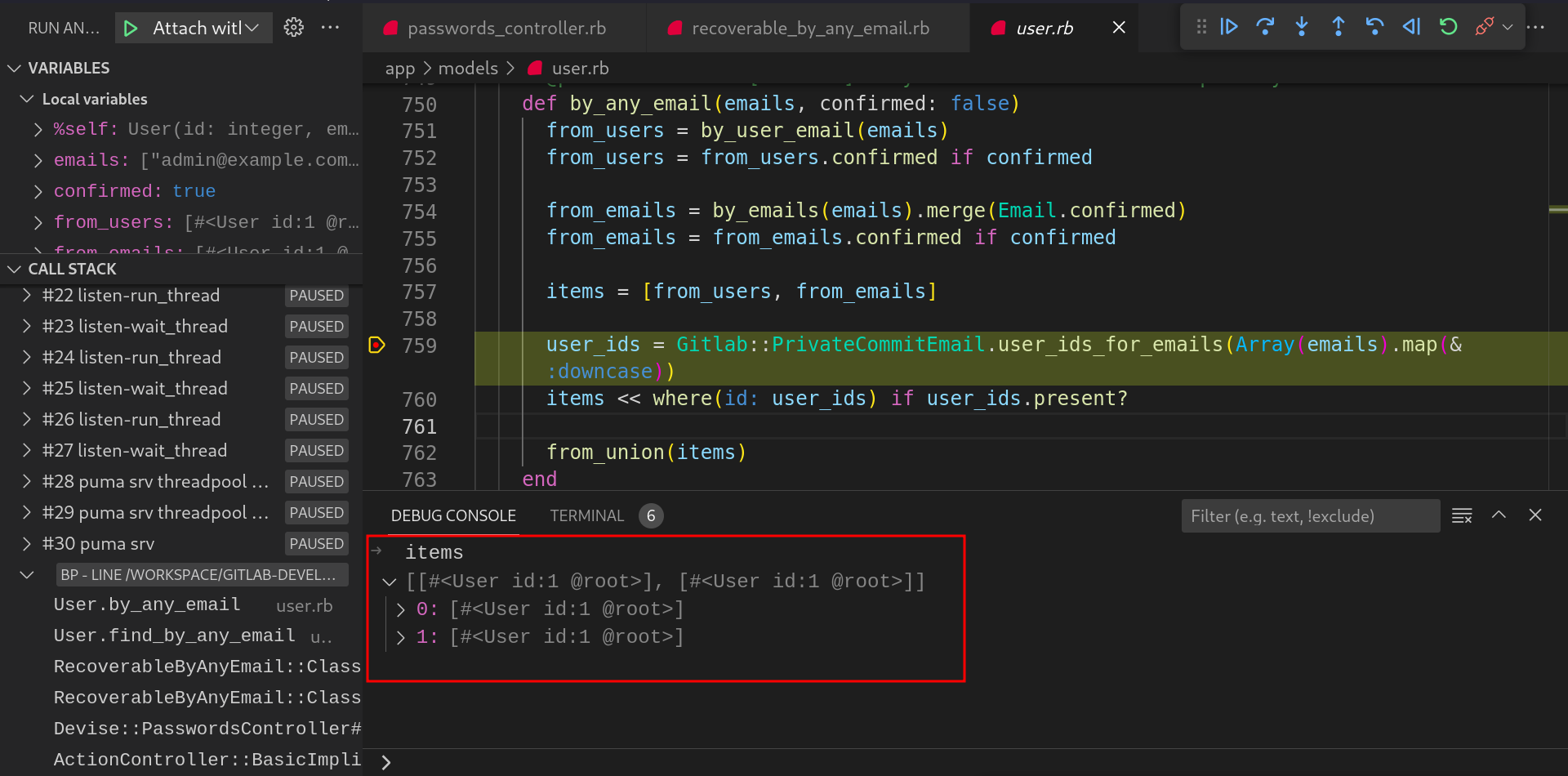Step into the function call
The image size is (1568, 776).
(x=1302, y=27)
